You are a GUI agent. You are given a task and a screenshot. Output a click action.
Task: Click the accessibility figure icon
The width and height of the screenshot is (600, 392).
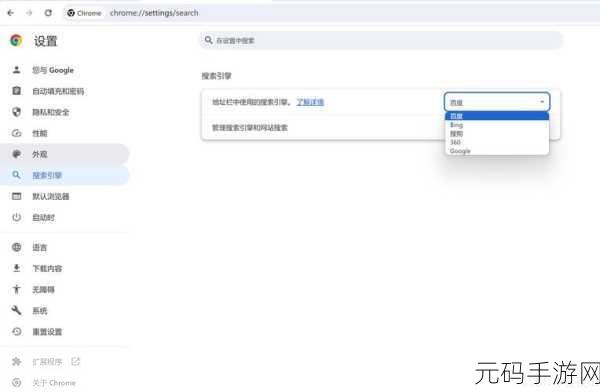click(16, 289)
